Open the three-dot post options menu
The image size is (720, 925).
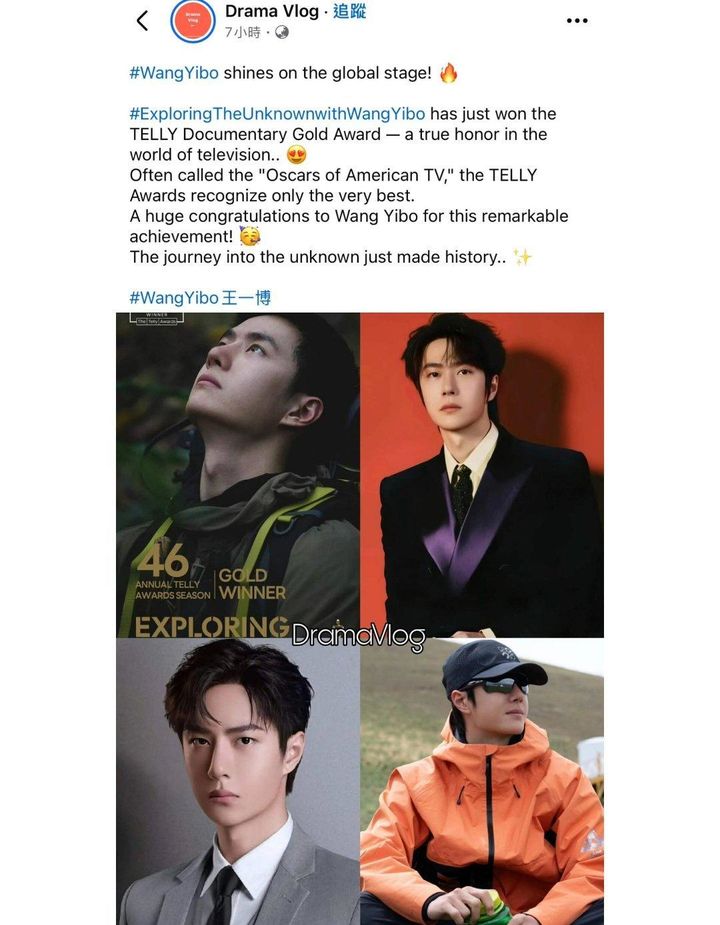(577, 21)
